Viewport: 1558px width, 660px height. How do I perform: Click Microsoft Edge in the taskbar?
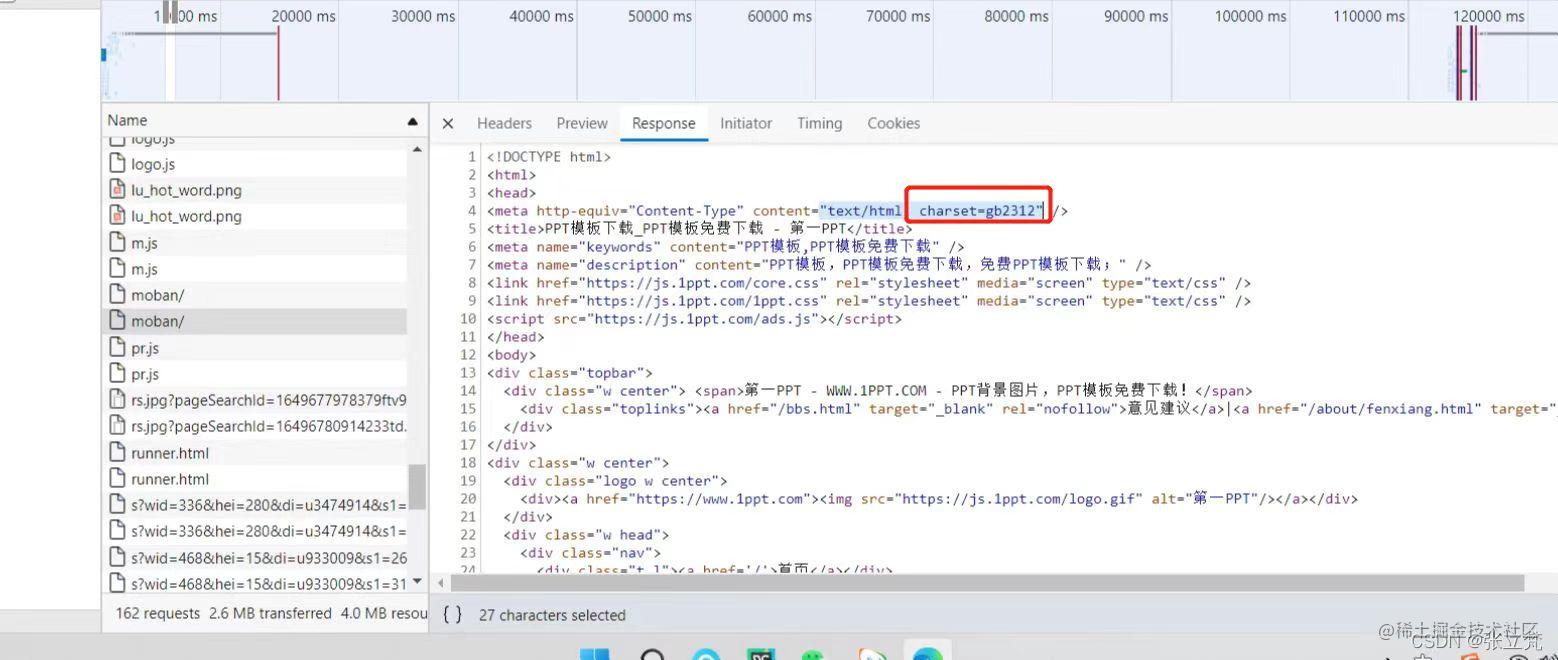927,655
